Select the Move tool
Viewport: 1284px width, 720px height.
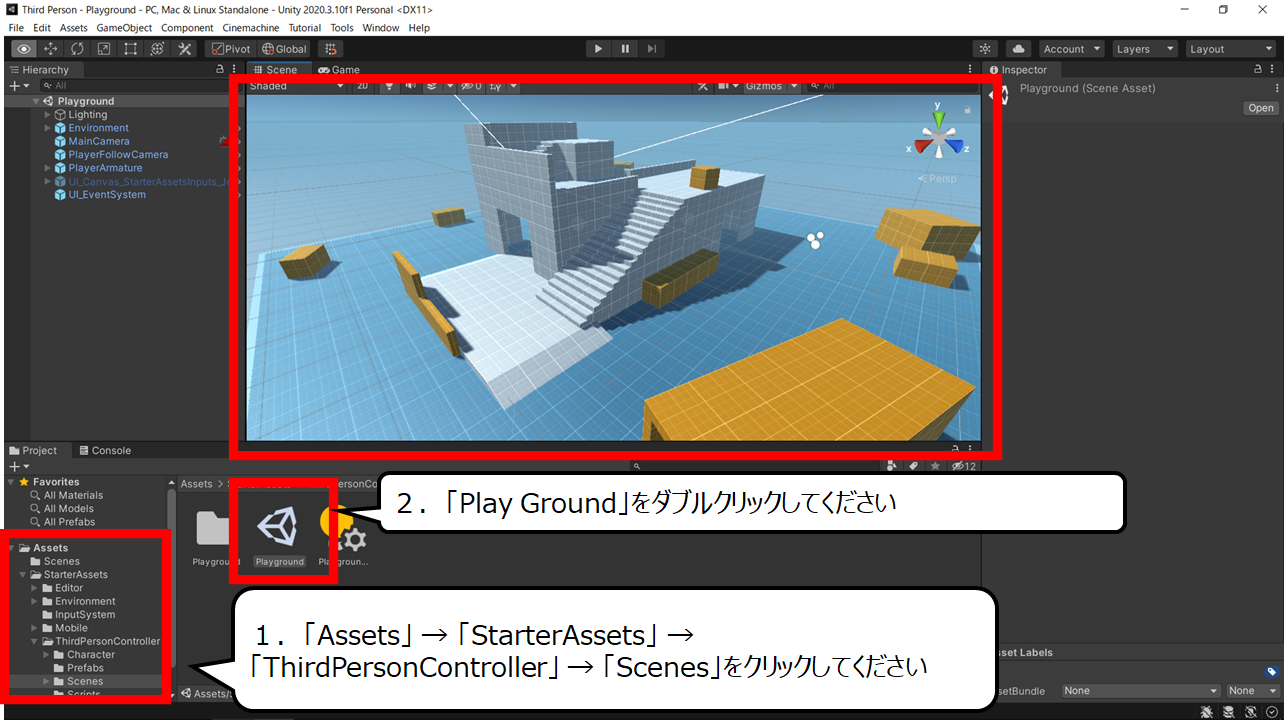click(51, 48)
